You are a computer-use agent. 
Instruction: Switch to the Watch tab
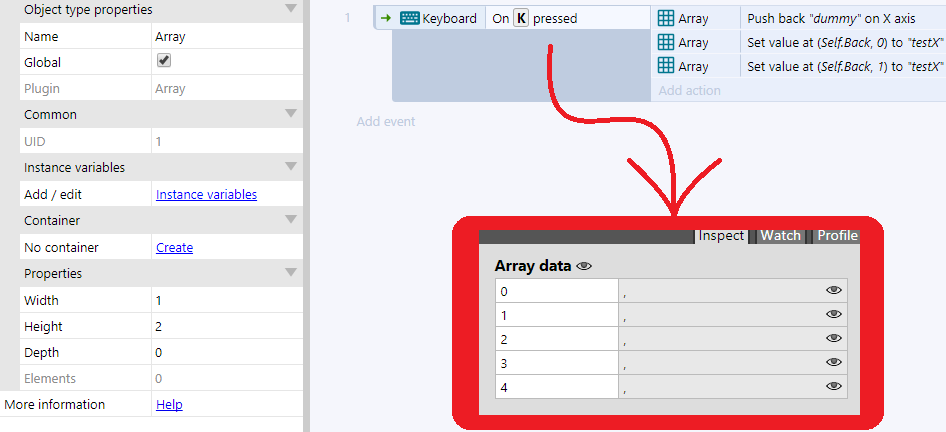(780, 236)
